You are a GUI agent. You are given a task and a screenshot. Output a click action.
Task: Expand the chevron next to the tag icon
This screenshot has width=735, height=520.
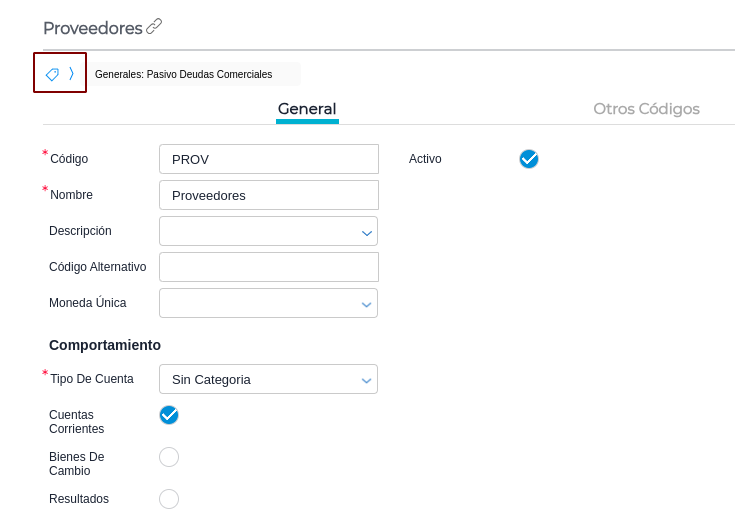[x=72, y=73]
